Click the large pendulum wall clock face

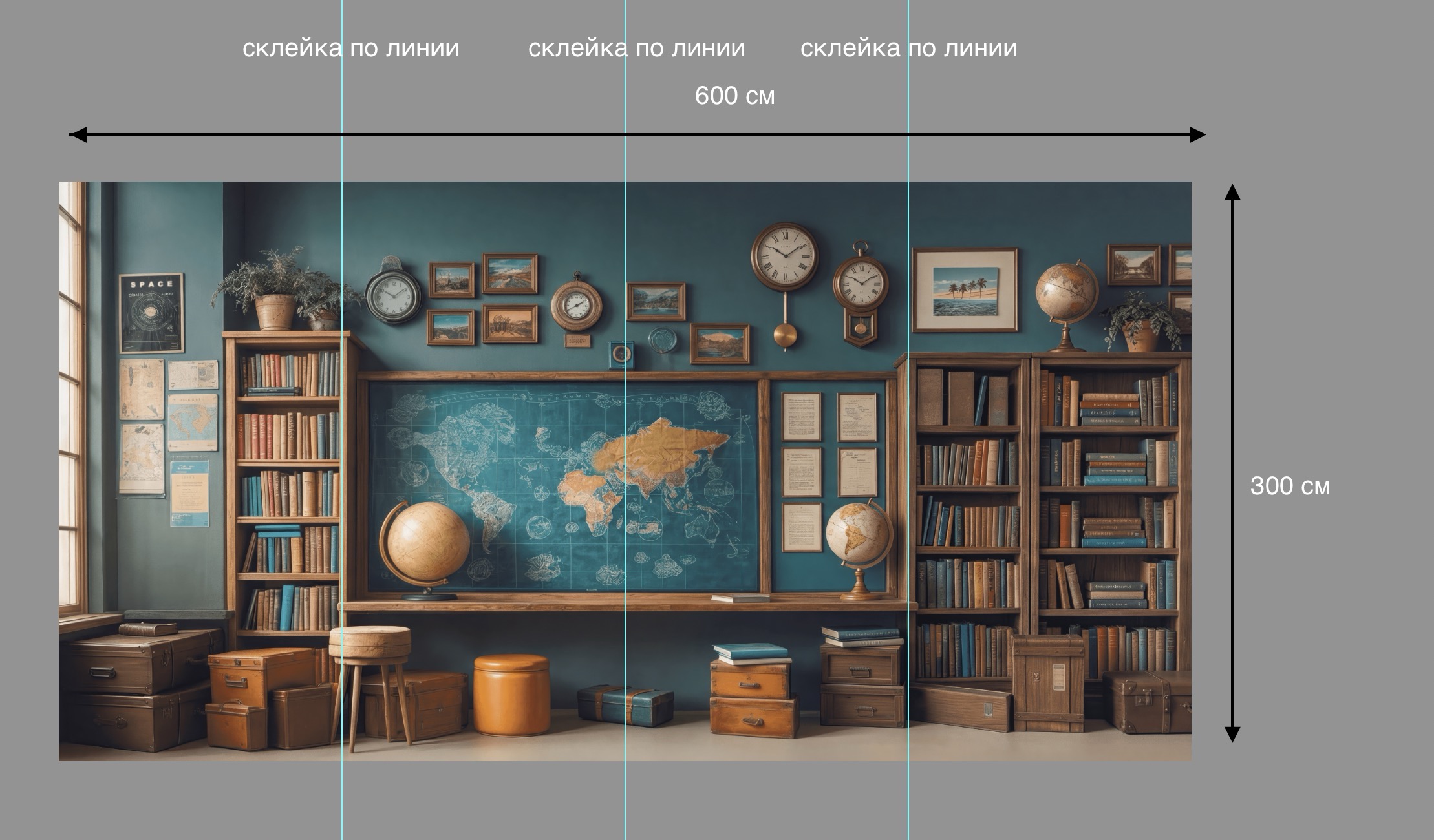(784, 255)
